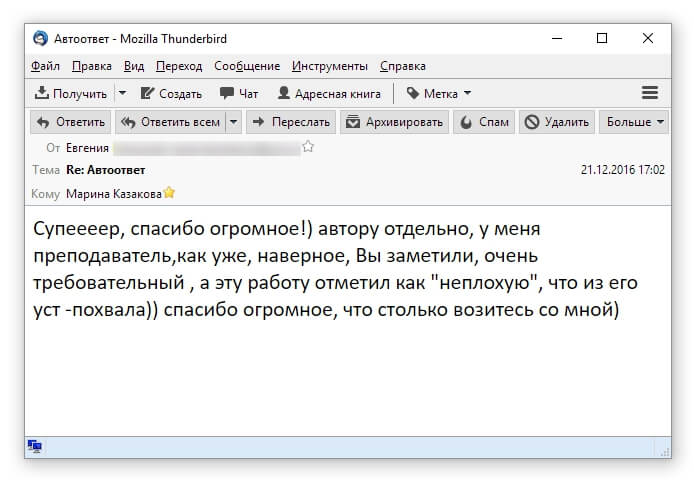Close the Thunderbird window
694x482 pixels.
[x=648, y=39]
